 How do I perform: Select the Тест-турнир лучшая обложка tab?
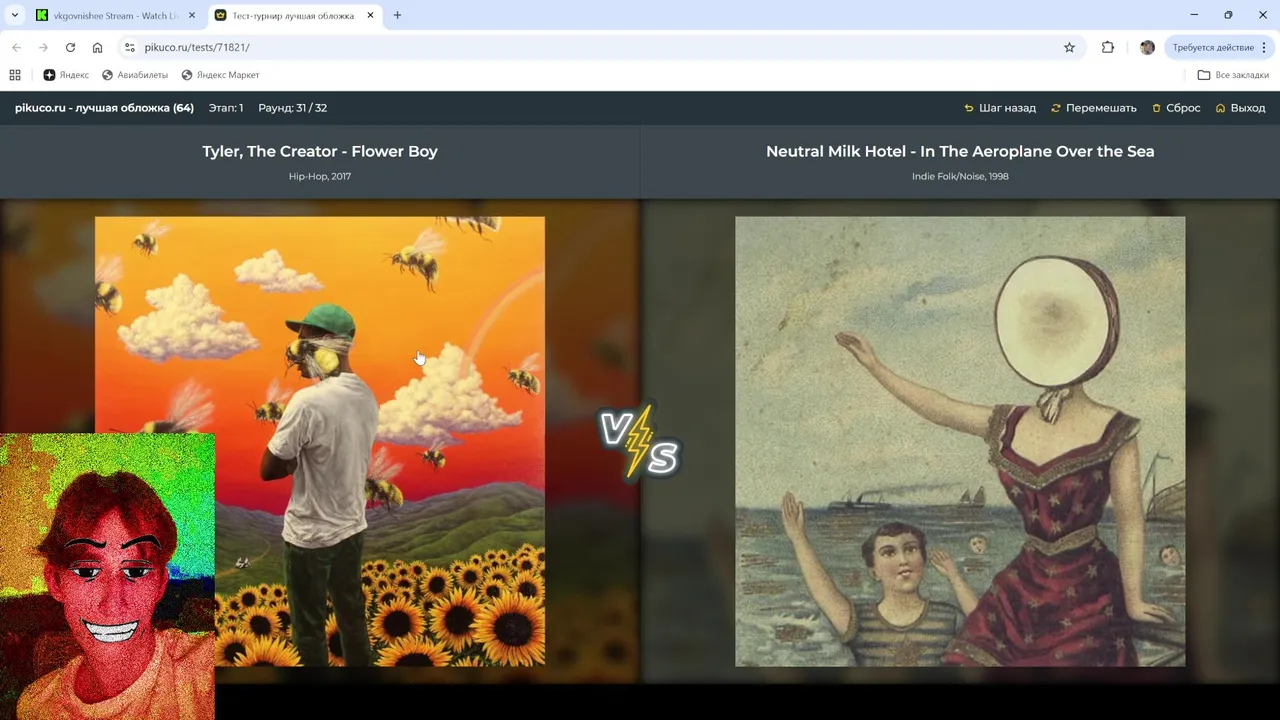click(x=295, y=15)
